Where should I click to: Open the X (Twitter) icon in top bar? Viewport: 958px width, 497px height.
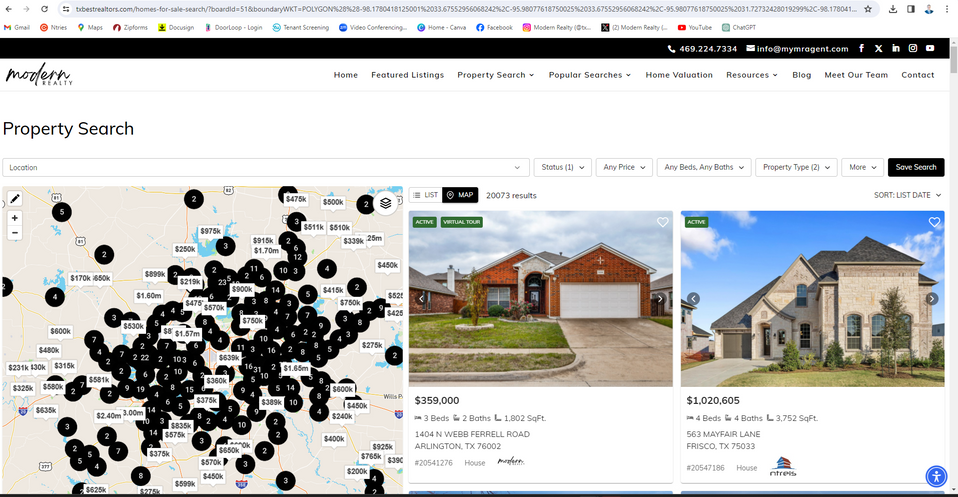point(879,48)
